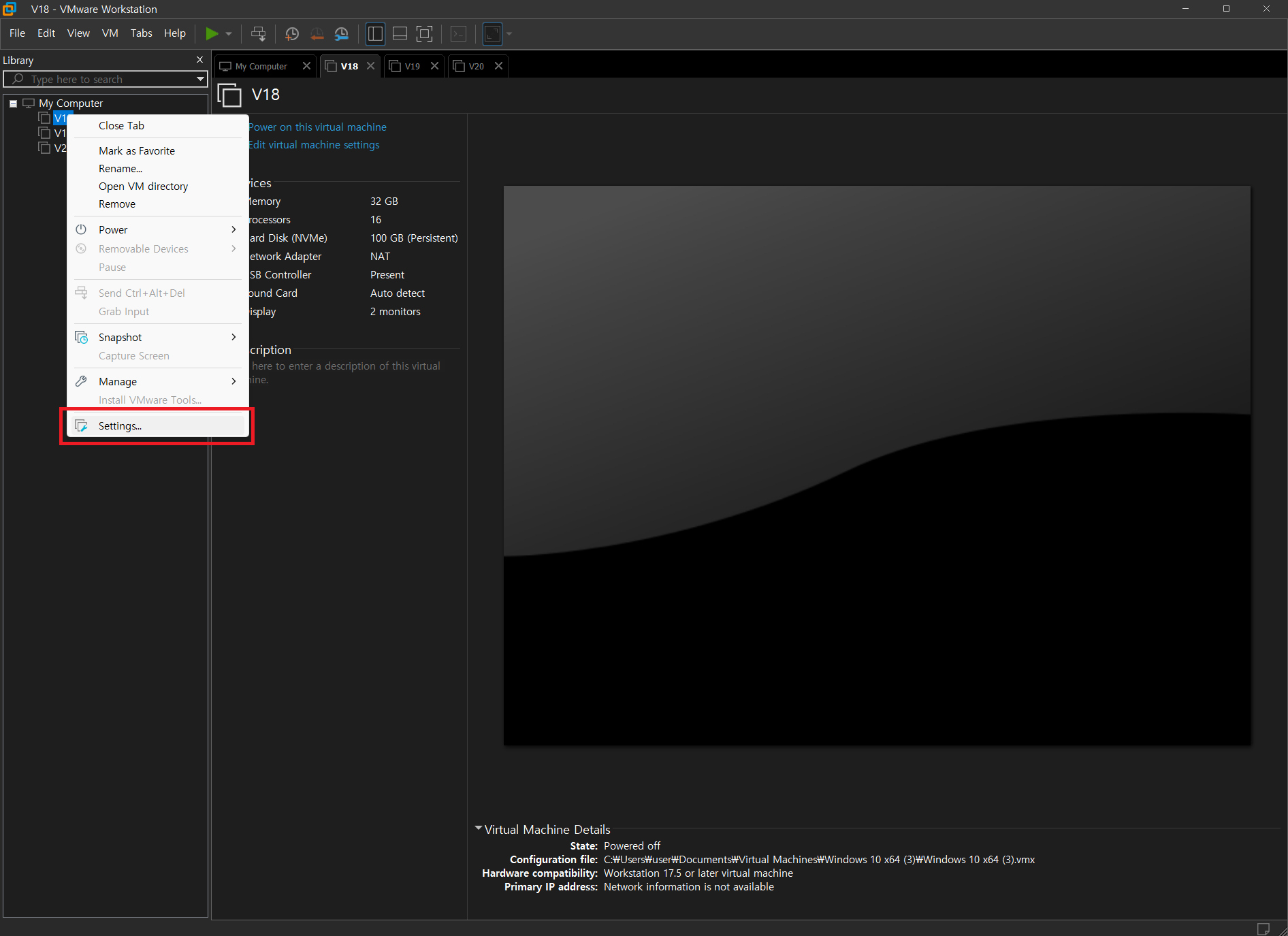Viewport: 1288px width, 936px height.
Task: Click Power on this virtual machine link
Action: 317,127
